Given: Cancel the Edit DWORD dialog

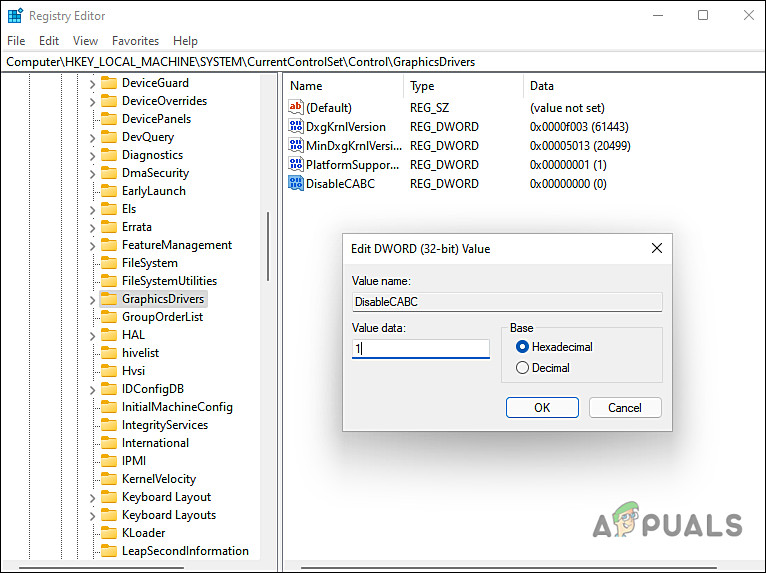Looking at the screenshot, I should (x=625, y=407).
